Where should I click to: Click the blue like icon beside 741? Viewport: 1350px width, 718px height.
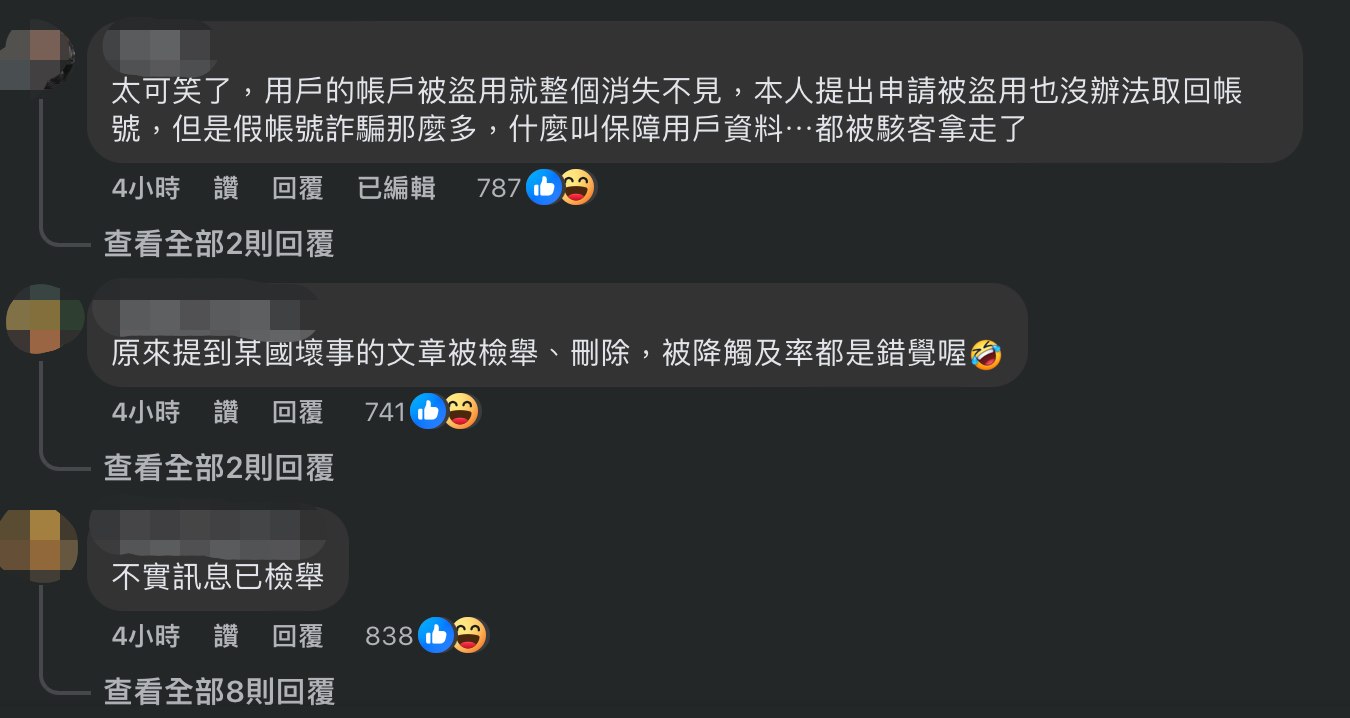pyautogui.click(x=428, y=411)
